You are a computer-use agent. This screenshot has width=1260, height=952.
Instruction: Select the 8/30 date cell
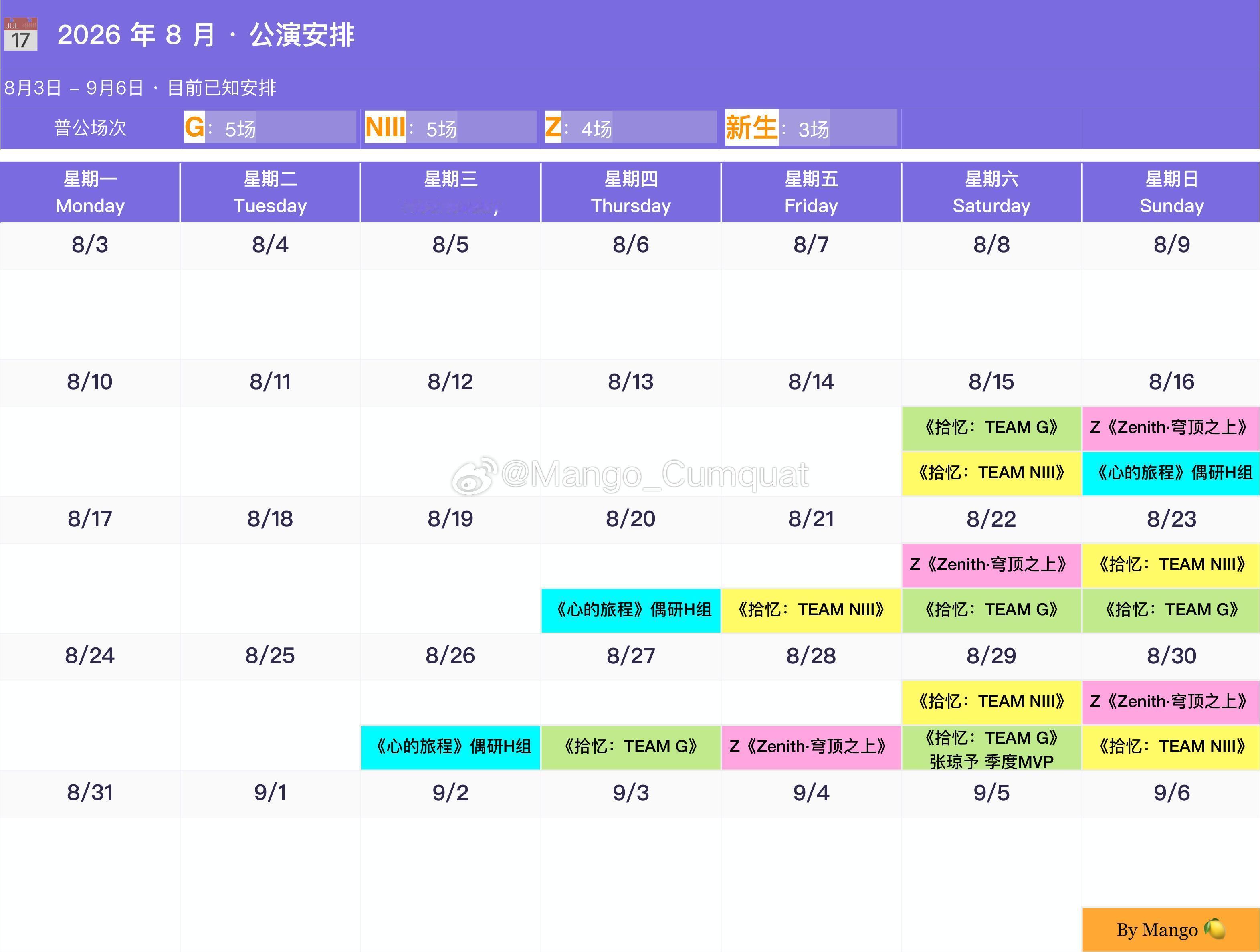tap(1171, 656)
